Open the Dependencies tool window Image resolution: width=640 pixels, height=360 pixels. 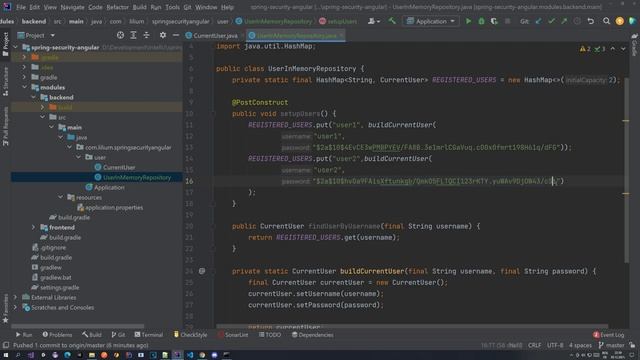pos(313,335)
